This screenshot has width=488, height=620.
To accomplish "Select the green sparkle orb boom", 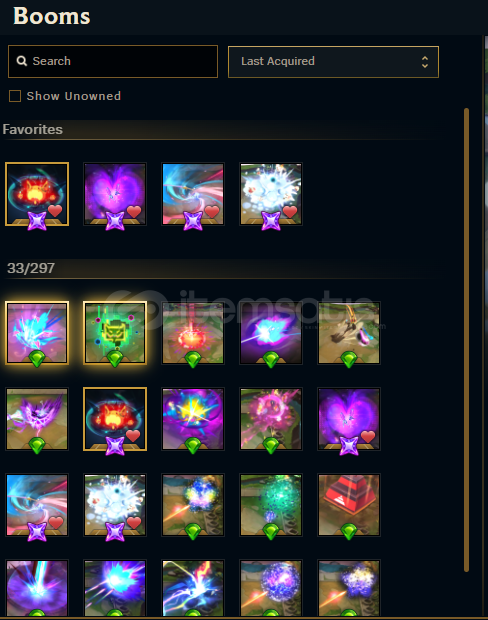I will click(x=271, y=505).
